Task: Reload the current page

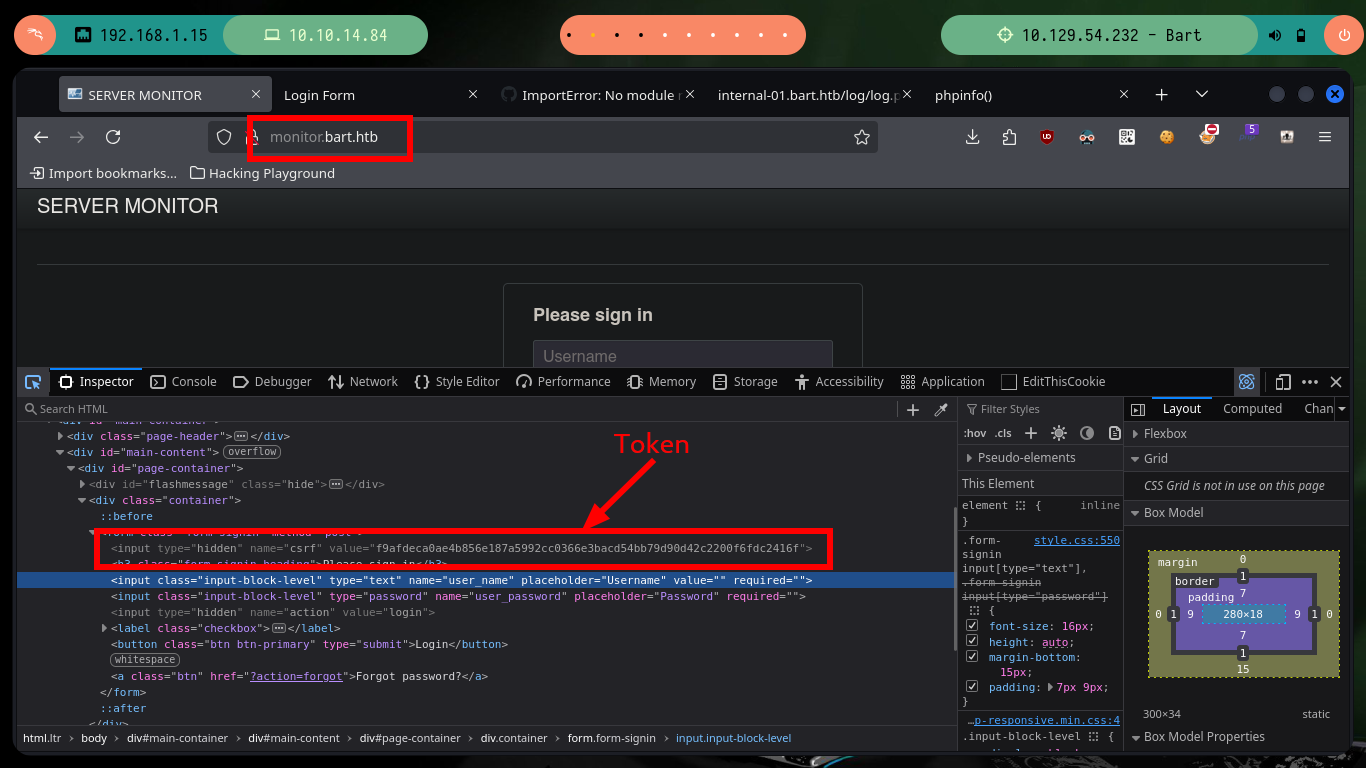Action: (113, 137)
